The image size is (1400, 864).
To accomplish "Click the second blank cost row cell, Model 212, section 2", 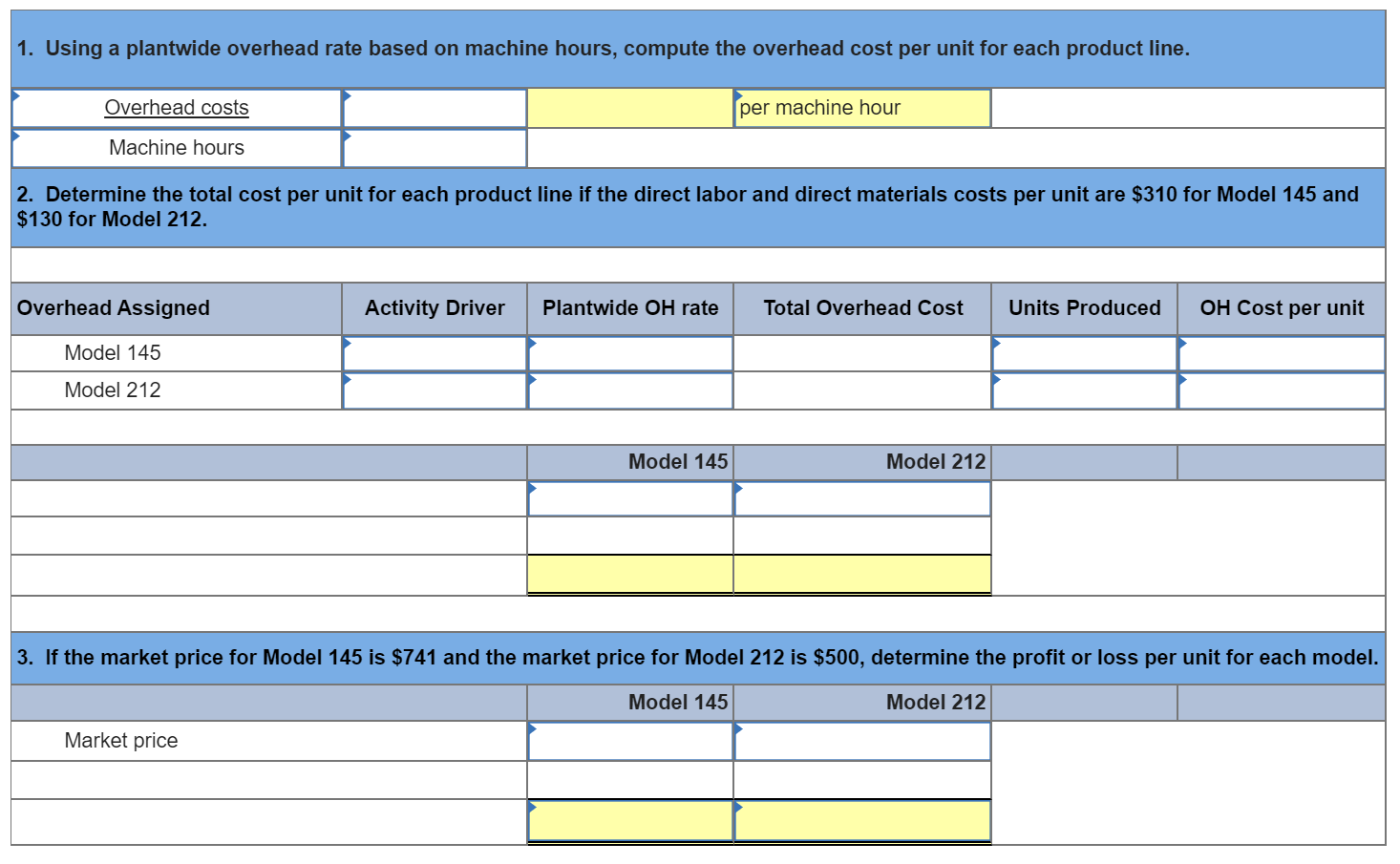I will pyautogui.click(x=862, y=536).
